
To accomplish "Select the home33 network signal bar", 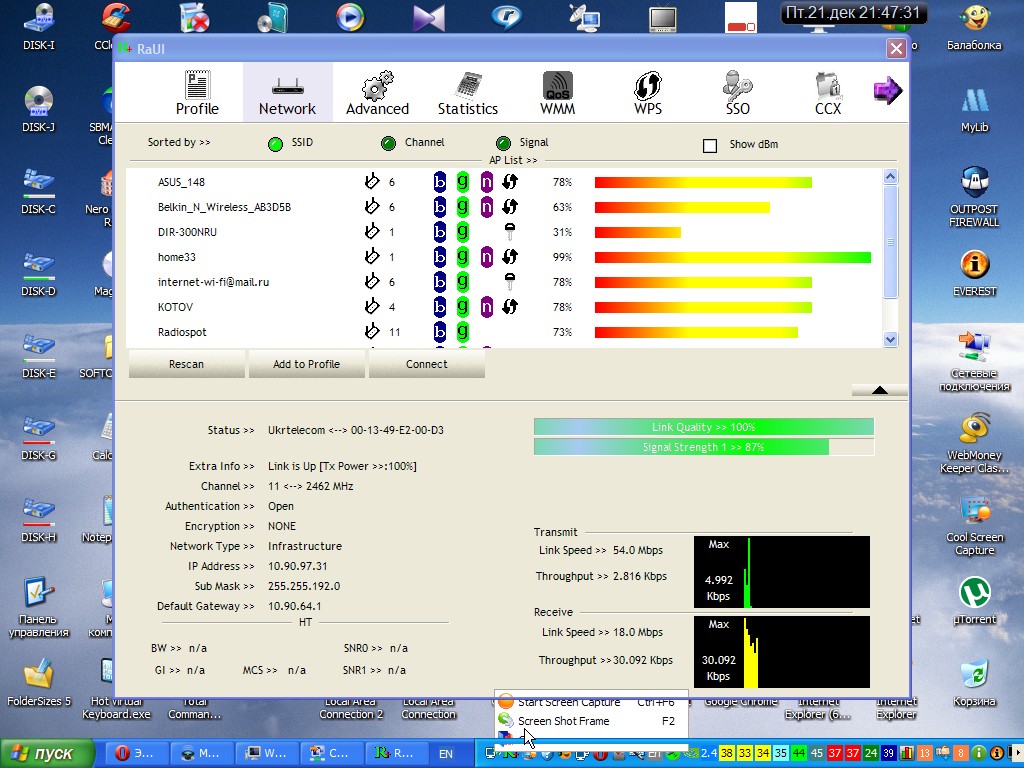I will [732, 257].
